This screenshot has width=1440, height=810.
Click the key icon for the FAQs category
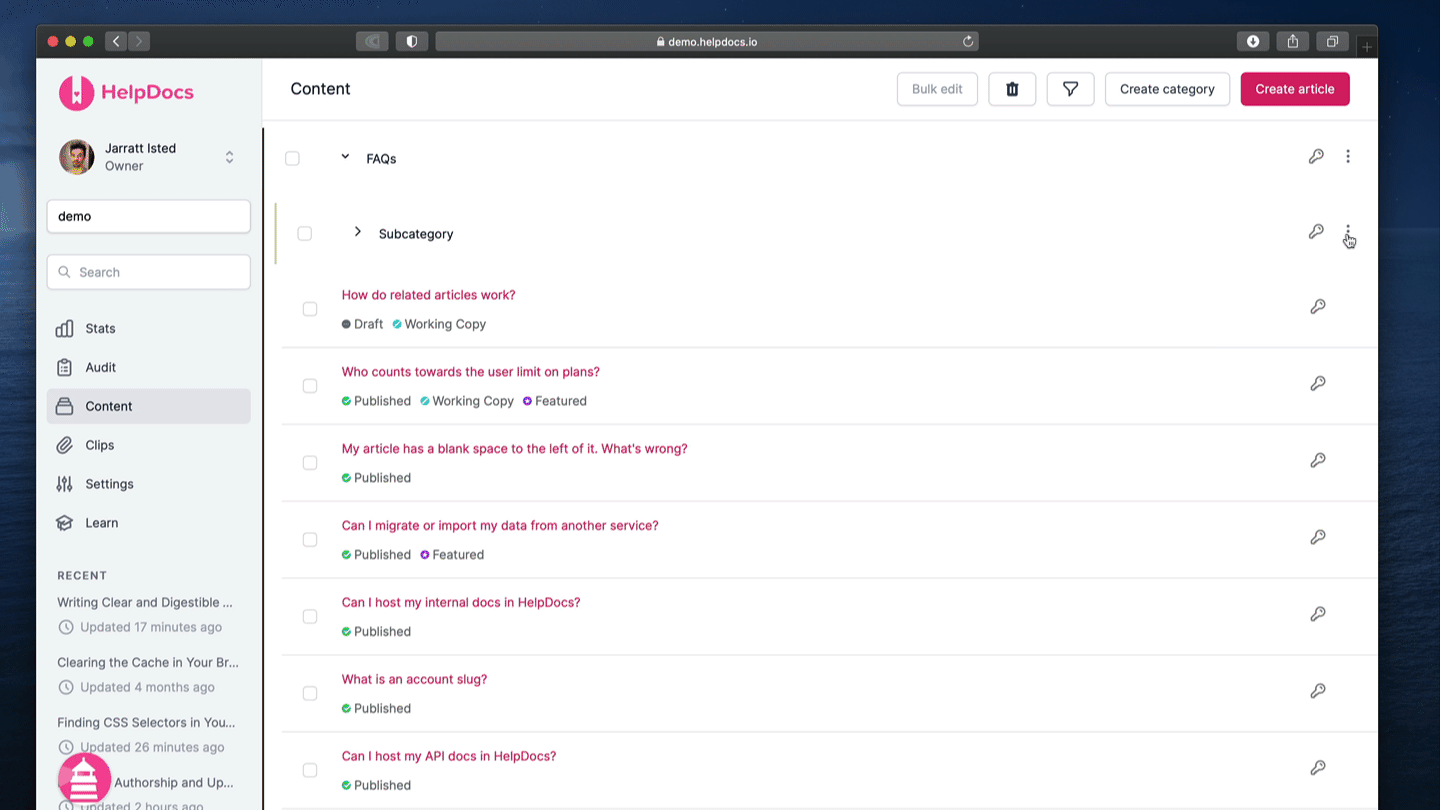tap(1316, 156)
